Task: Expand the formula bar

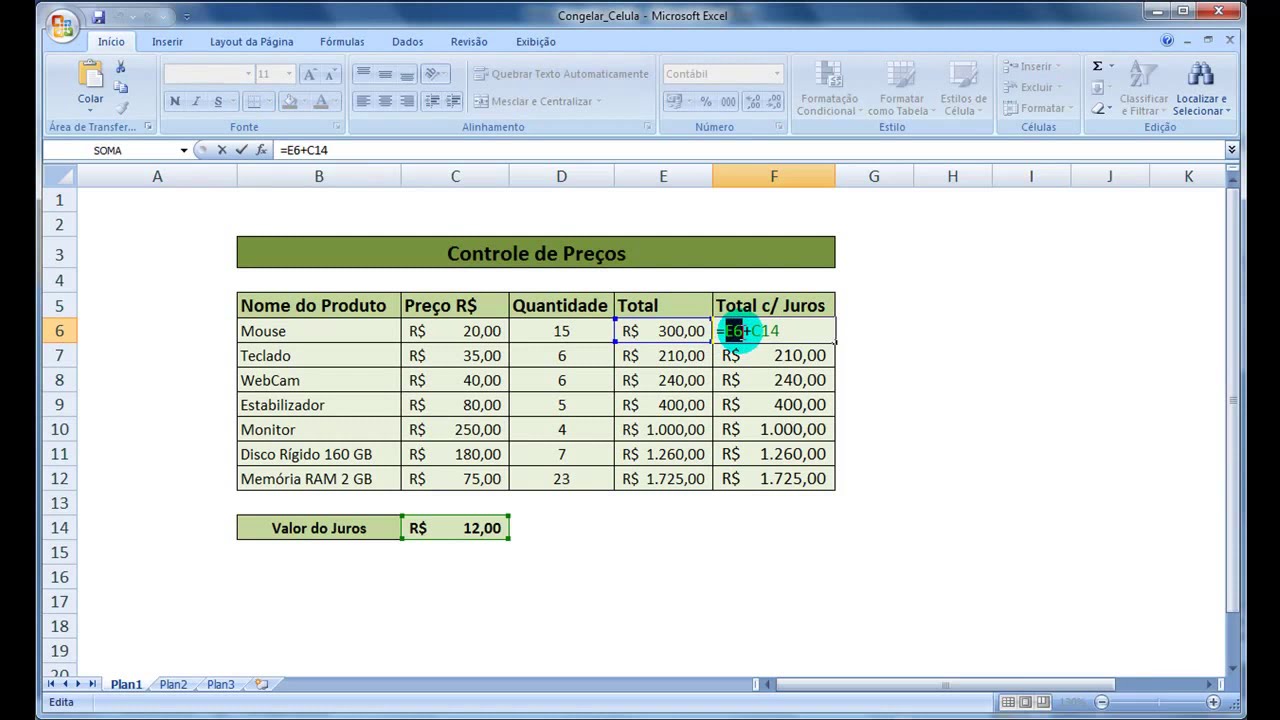Action: [1232, 150]
